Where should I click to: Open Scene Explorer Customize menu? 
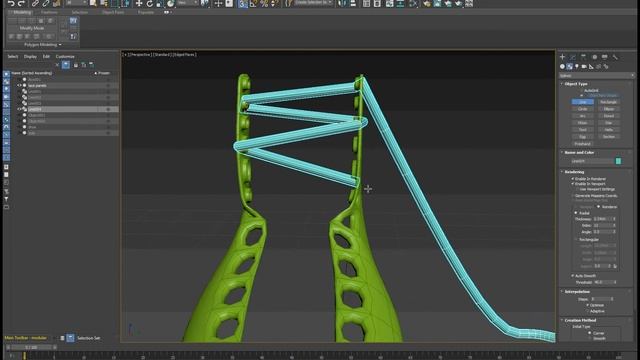coord(65,56)
